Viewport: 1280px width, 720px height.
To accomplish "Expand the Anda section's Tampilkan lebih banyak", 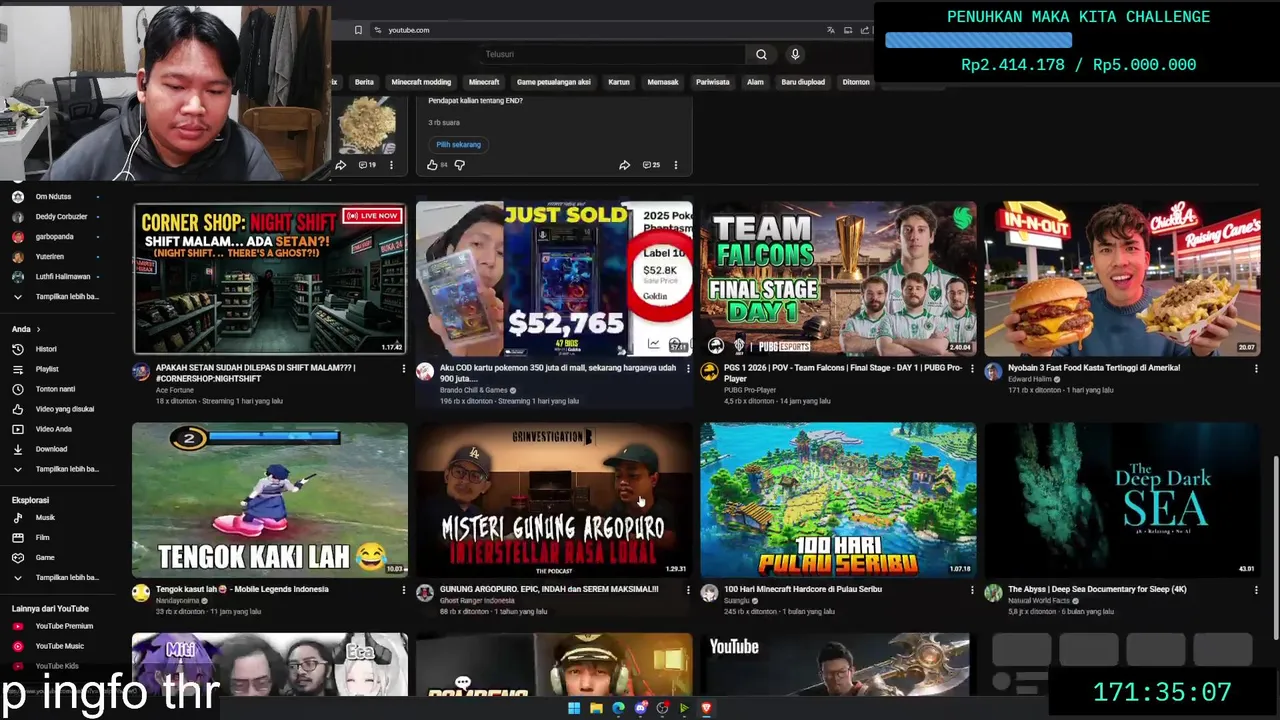I will coord(56,469).
